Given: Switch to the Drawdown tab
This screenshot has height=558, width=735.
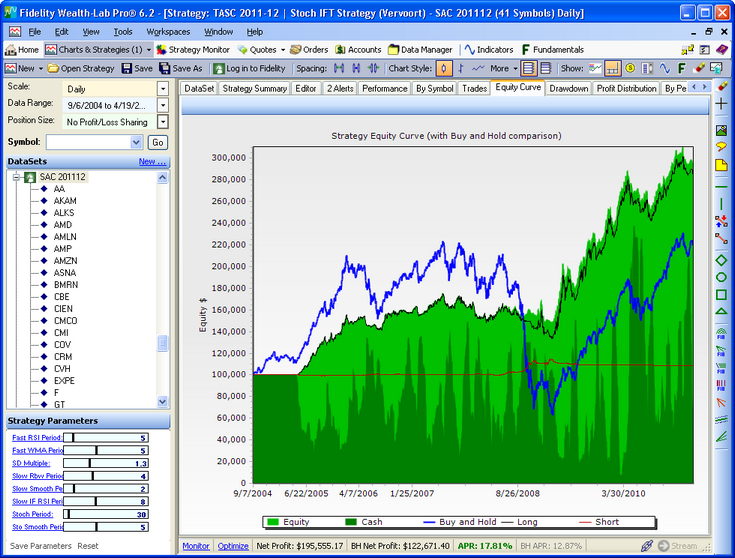Looking at the screenshot, I should (569, 88).
